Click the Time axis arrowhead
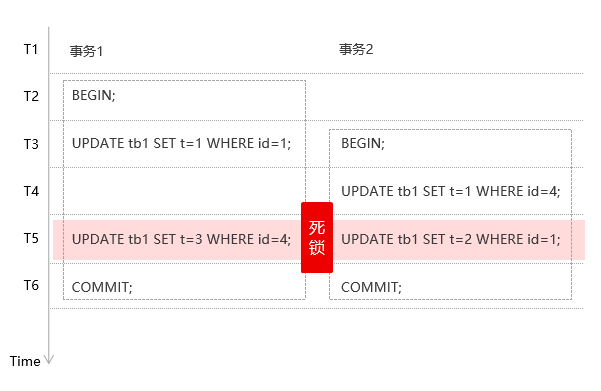This screenshot has height=391, width=601. click(49, 359)
